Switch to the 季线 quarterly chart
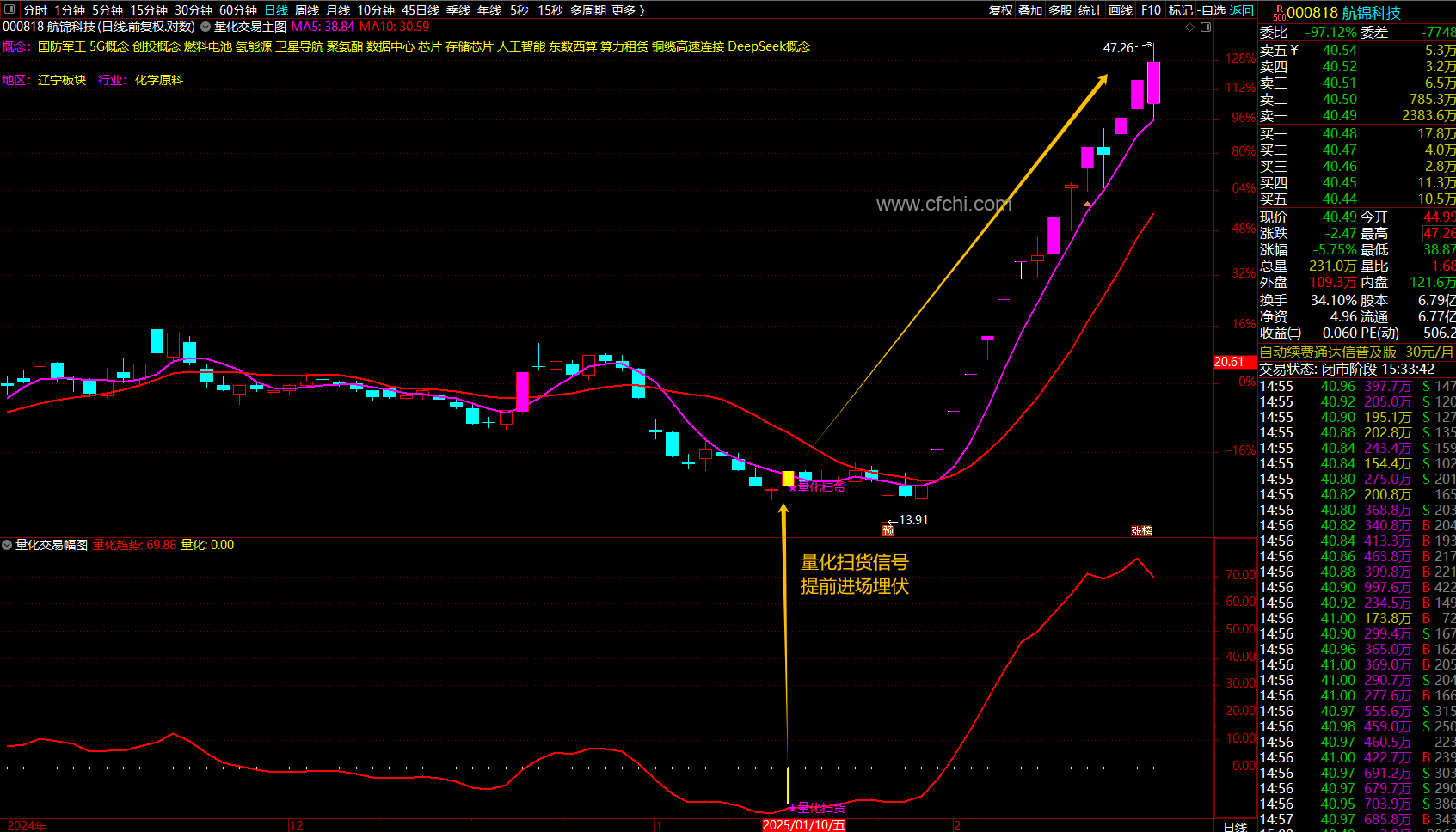 (458, 10)
